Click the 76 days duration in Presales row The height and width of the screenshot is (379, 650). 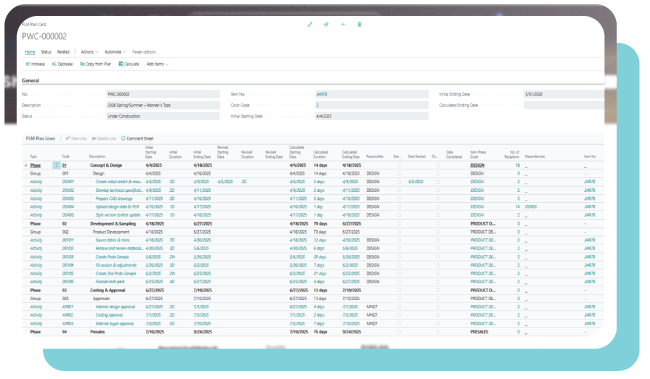pos(320,332)
